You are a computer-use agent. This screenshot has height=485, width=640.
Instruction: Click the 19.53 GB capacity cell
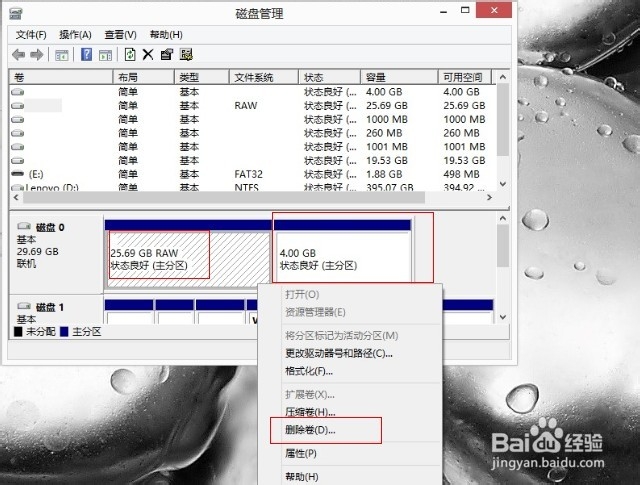(x=387, y=160)
